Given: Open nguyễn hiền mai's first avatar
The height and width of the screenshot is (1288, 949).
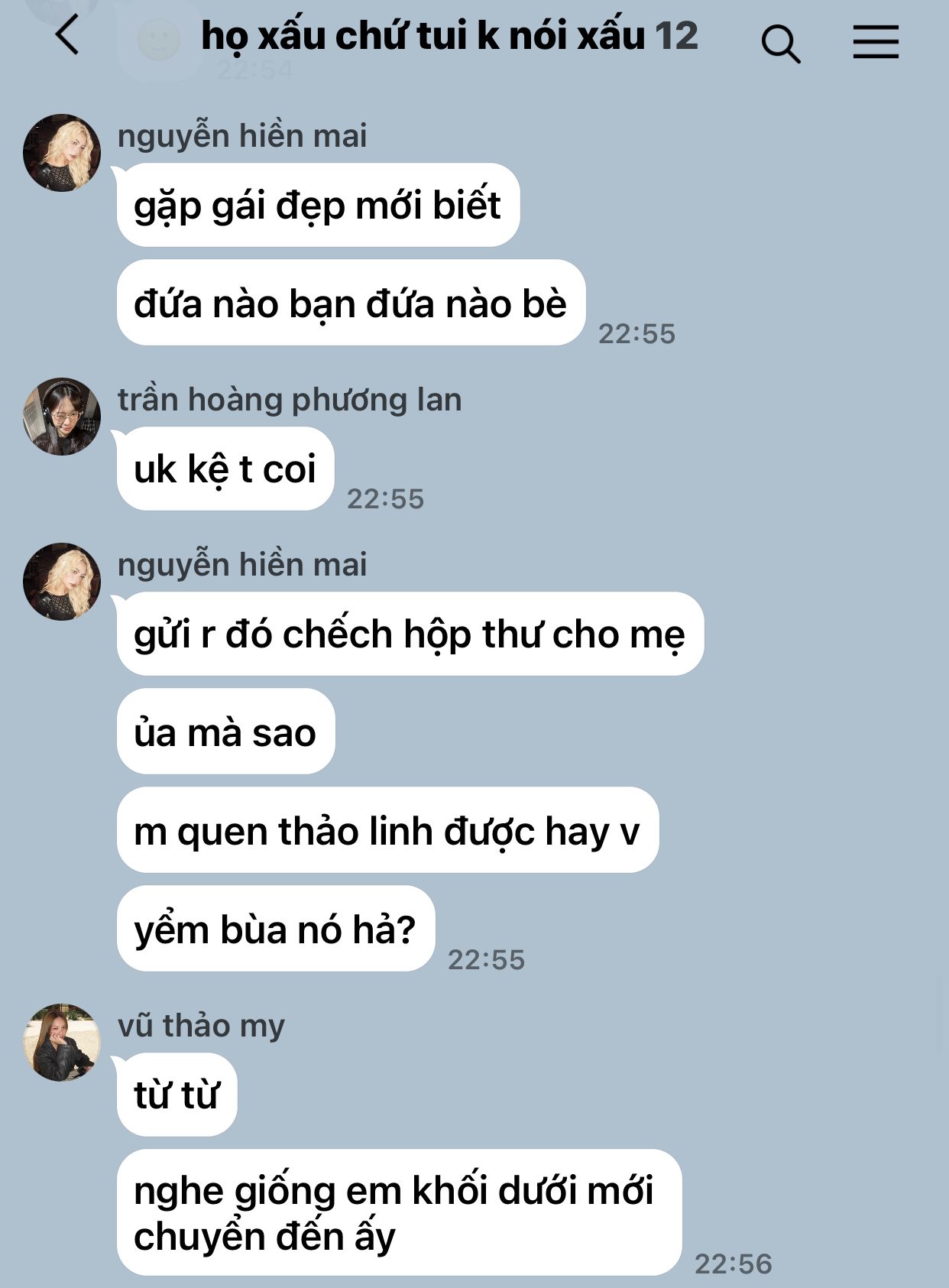Looking at the screenshot, I should pos(62,153).
